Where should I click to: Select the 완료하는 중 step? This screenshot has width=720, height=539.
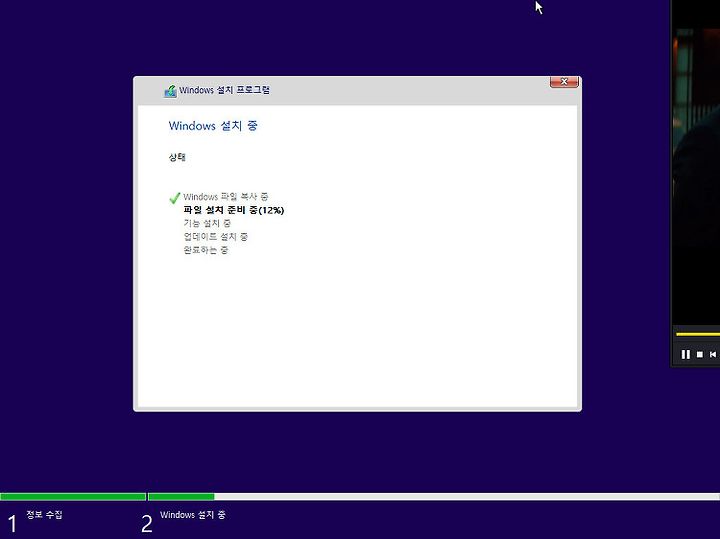[206, 250]
